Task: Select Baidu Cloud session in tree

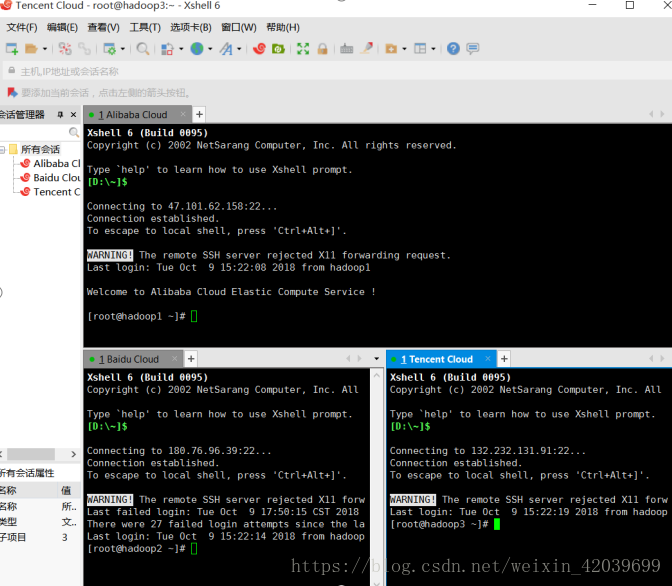Action: click(51, 178)
